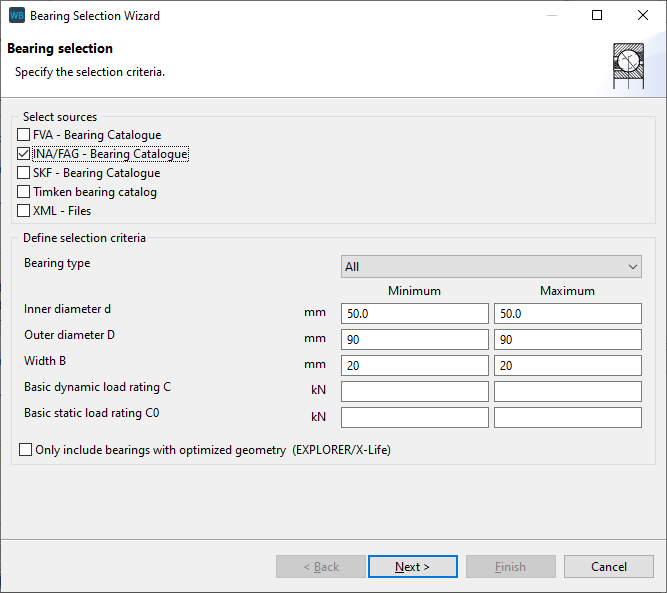The height and width of the screenshot is (593, 667).
Task: Select the maximum Outer diameter D field
Action: pos(567,340)
